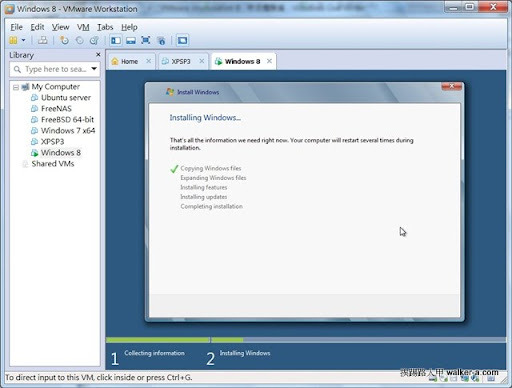Toggle the console view toolbar button
Screen dimensions: 512x388
182,41
